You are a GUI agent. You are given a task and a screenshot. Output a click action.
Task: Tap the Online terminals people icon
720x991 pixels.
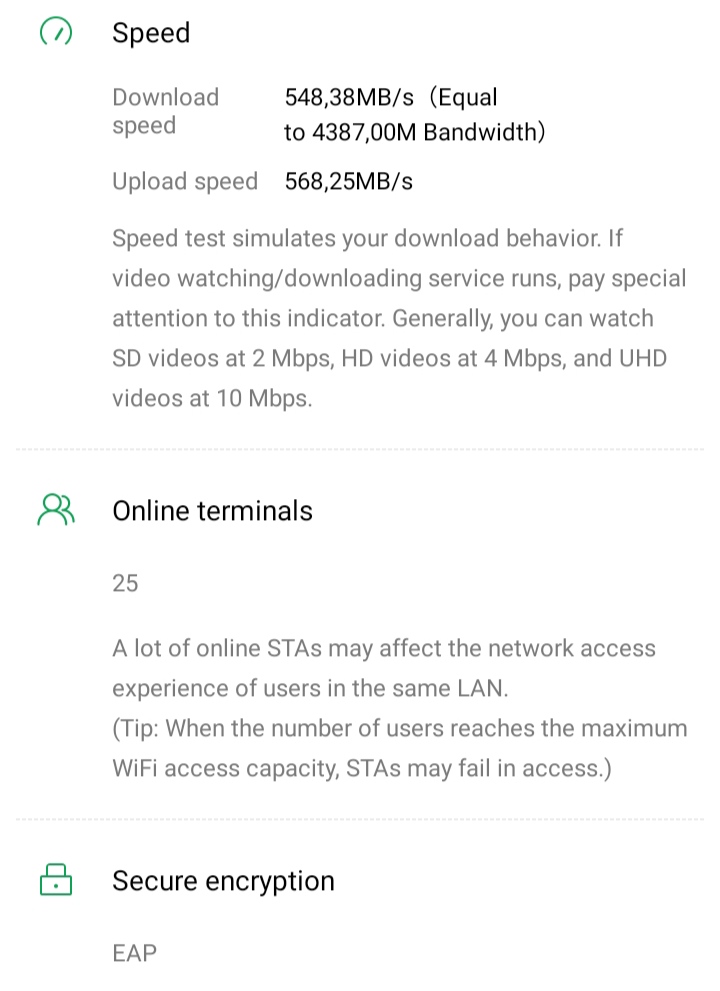coord(56,510)
